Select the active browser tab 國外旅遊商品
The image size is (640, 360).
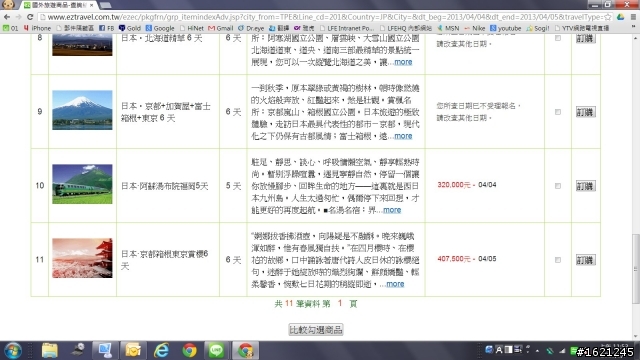58,5
